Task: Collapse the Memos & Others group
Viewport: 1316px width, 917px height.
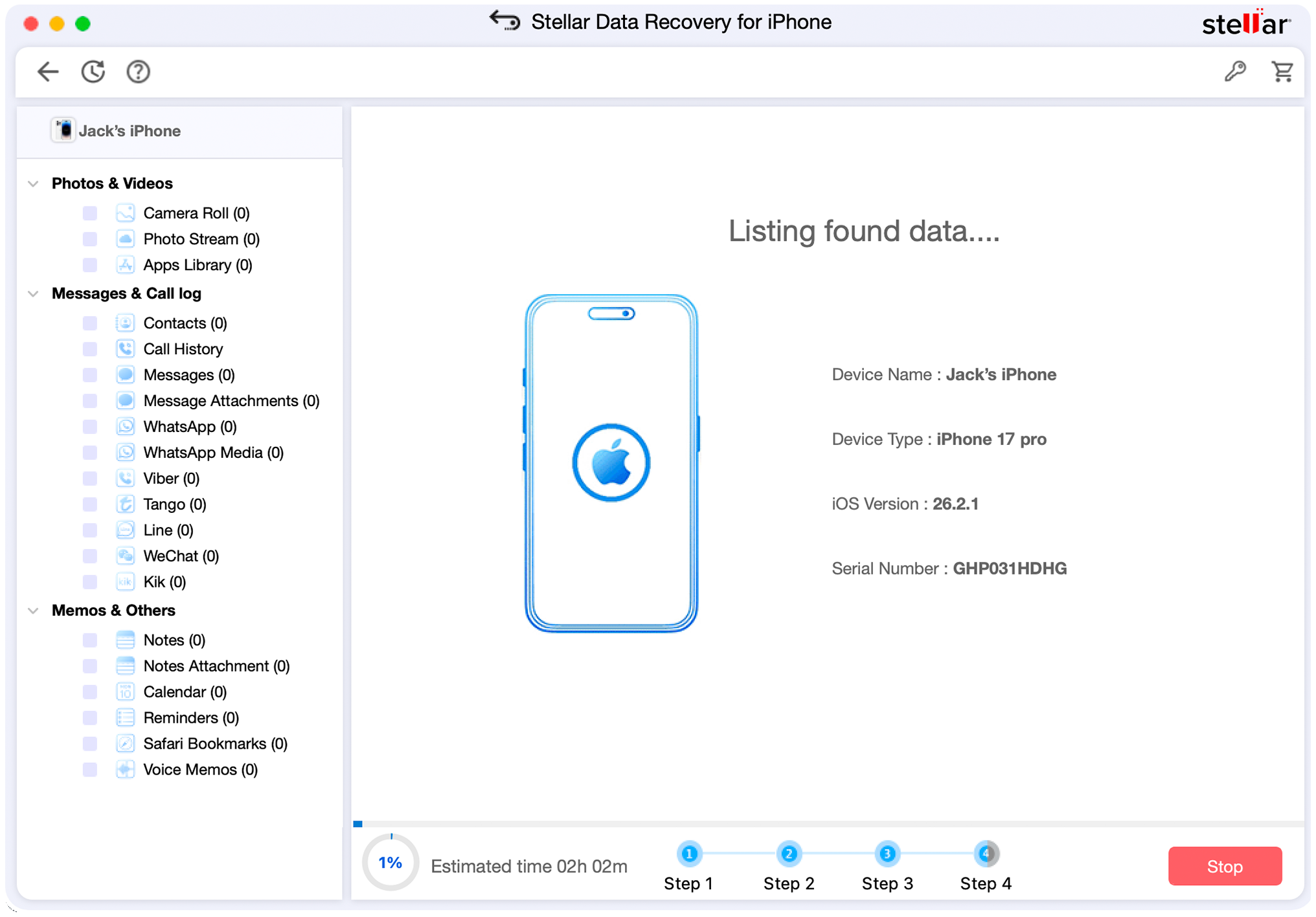Action: click(x=34, y=611)
